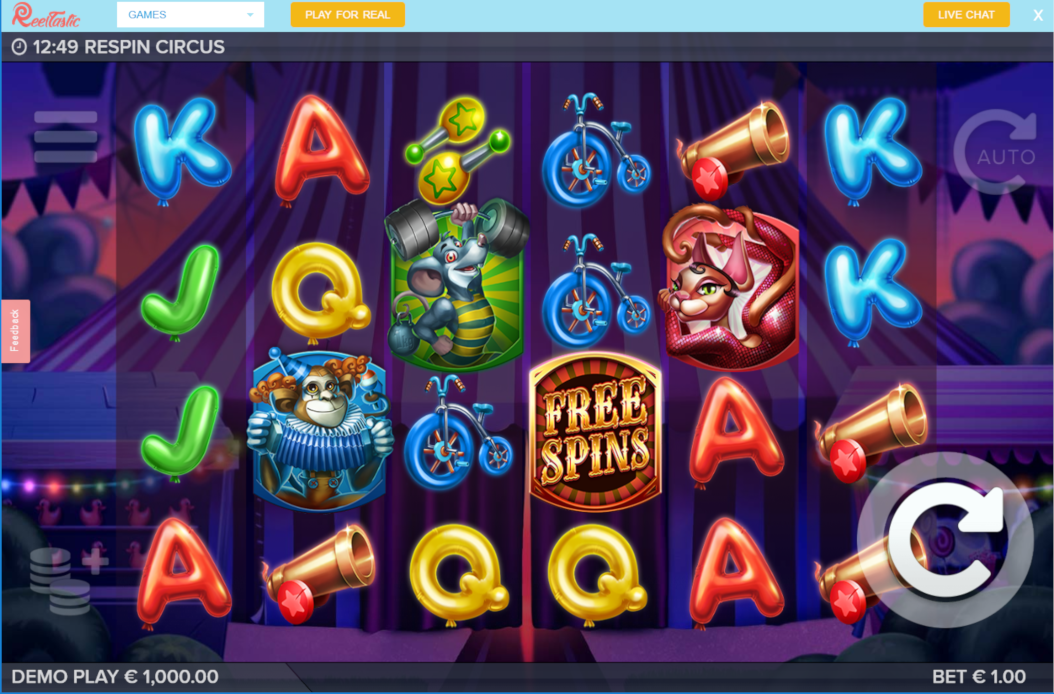Expand the GAMES dropdown
Screen dimensions: 1054x694
pos(190,14)
